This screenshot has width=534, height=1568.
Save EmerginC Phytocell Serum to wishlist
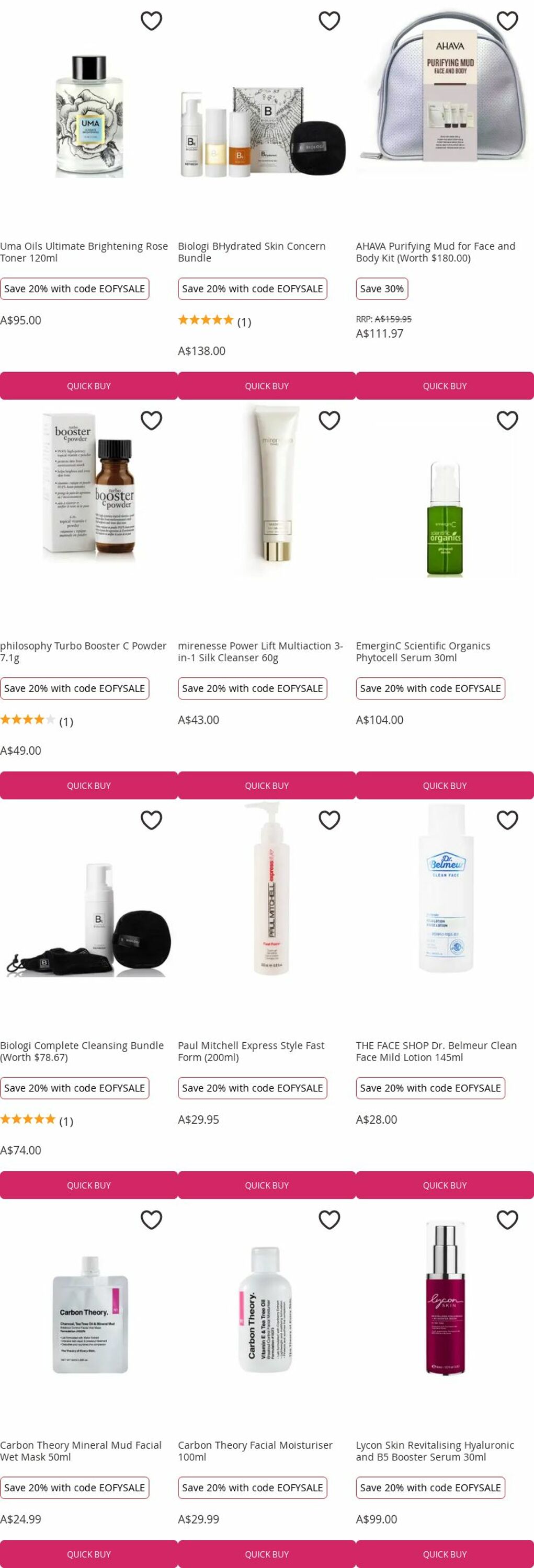tap(507, 420)
